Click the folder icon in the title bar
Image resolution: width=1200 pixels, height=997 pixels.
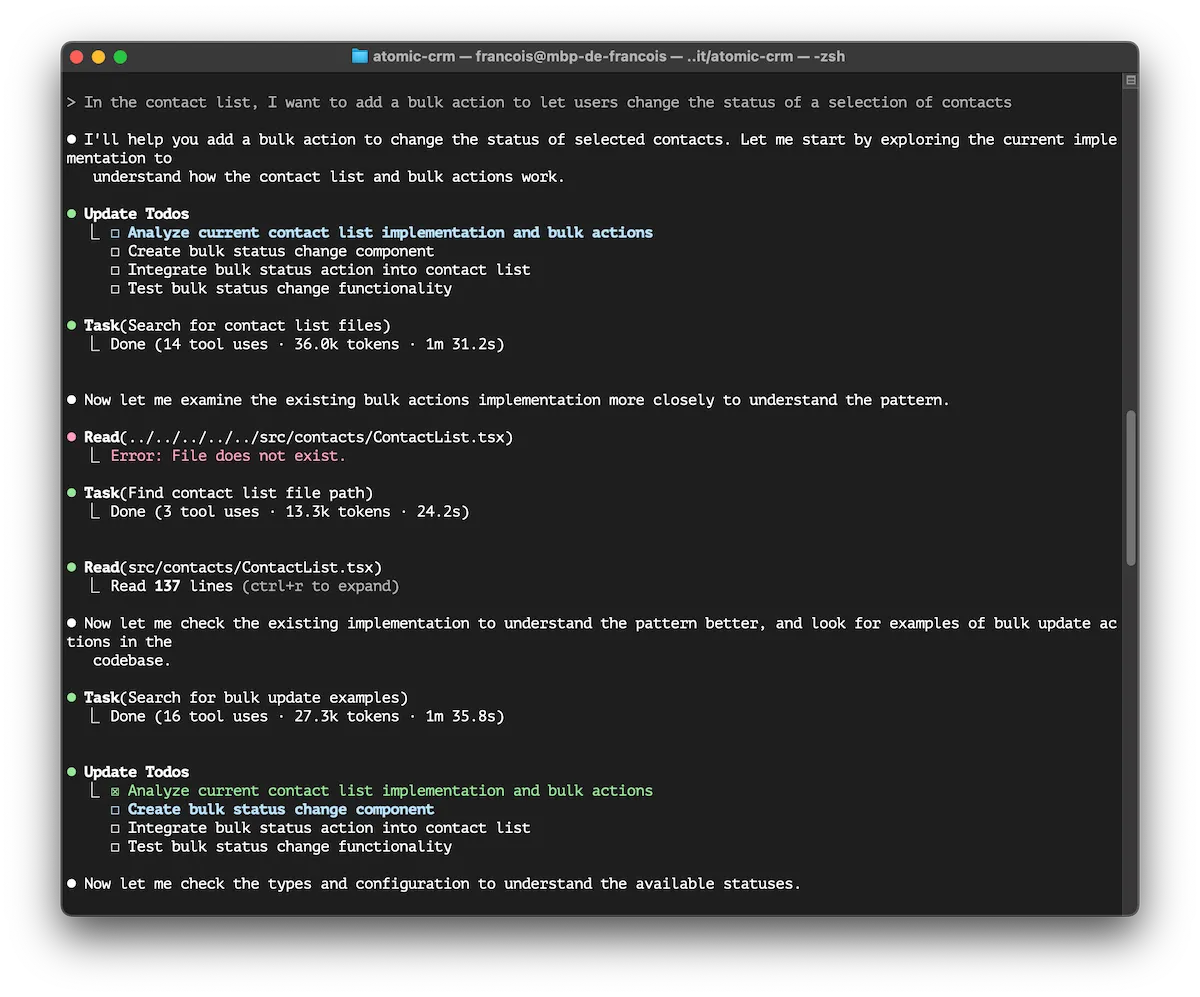tap(360, 56)
